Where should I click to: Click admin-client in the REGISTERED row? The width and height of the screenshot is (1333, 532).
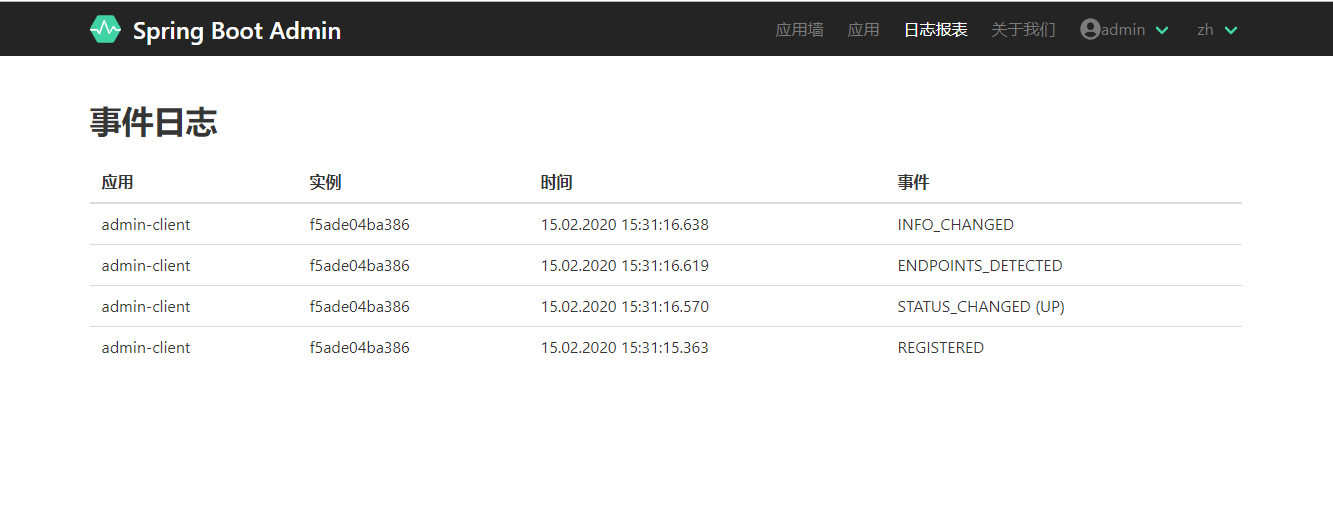(146, 348)
